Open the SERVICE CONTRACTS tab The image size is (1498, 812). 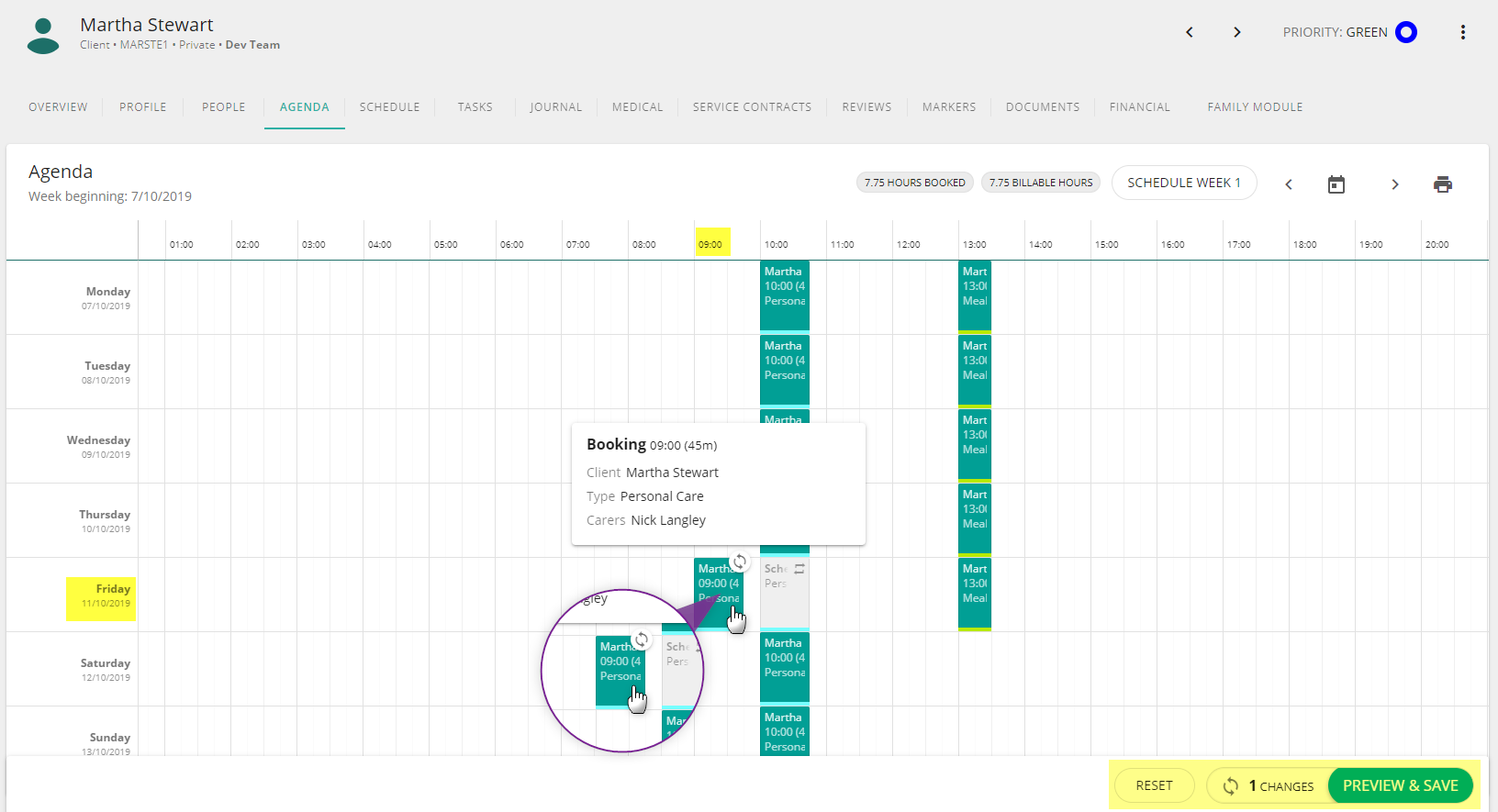[x=753, y=107]
